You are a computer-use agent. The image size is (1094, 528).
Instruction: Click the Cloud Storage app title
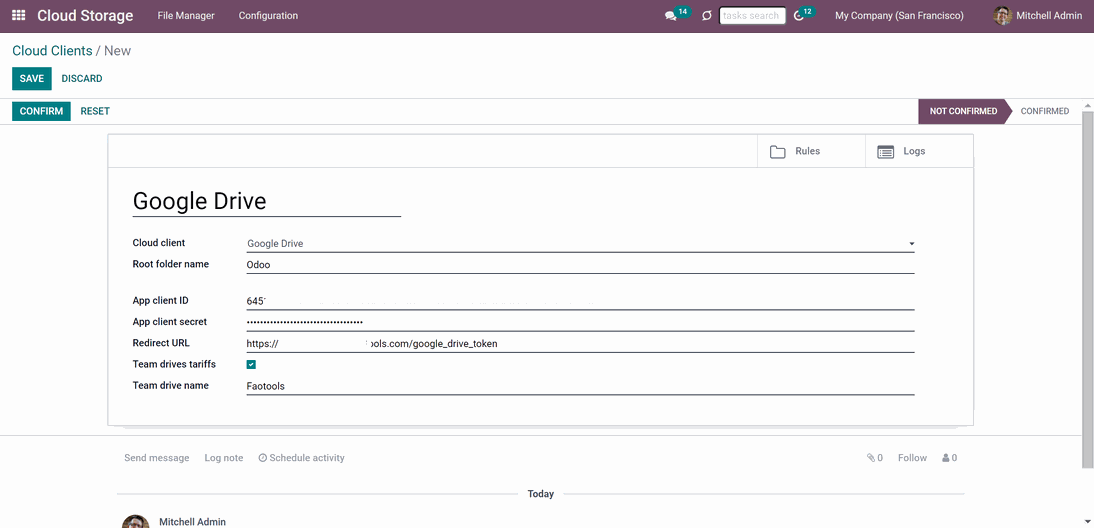(x=85, y=15)
